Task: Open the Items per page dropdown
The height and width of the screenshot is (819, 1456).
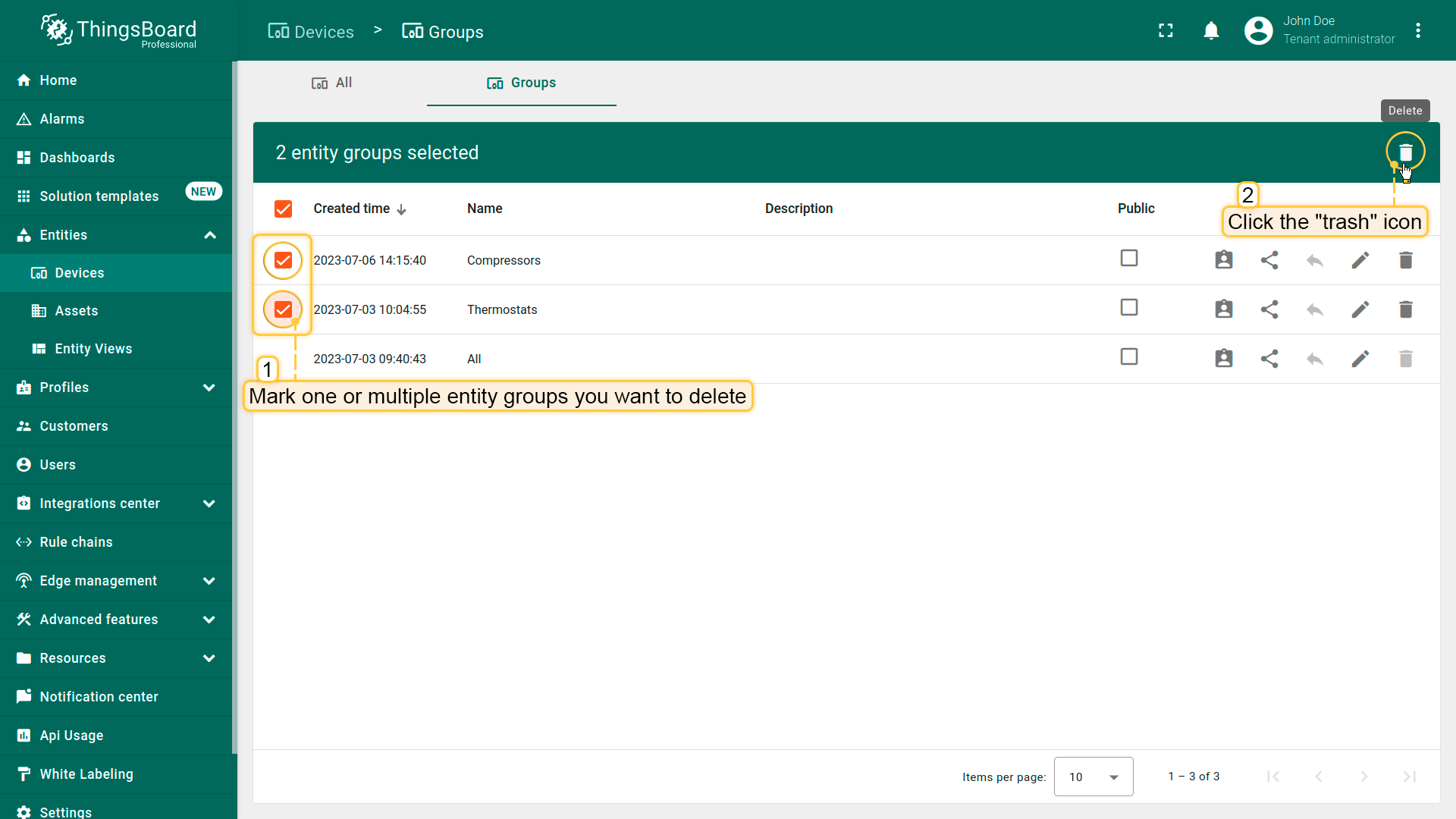Action: [x=1093, y=777]
